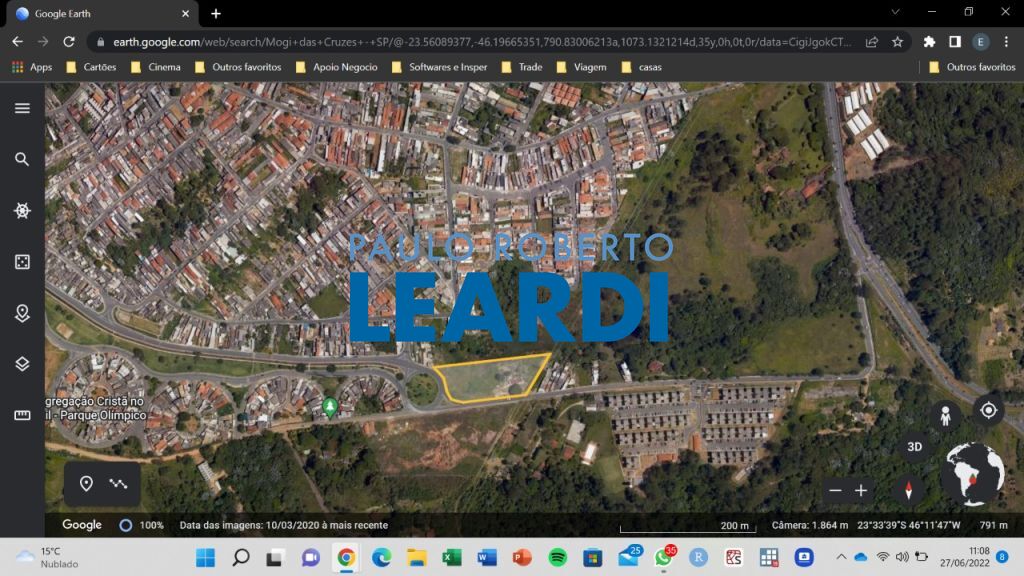Launch Voyager from the sidebar
This screenshot has height=576, width=1024.
coord(22,211)
